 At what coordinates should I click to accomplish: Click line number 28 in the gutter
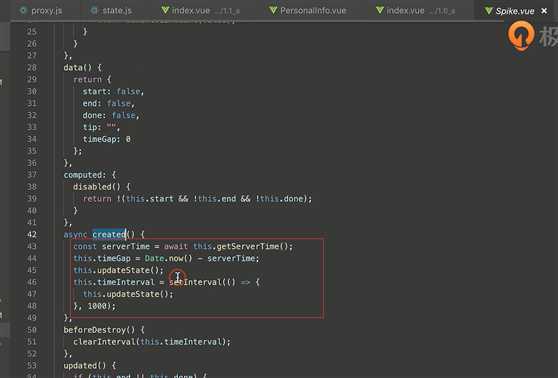click(32, 67)
